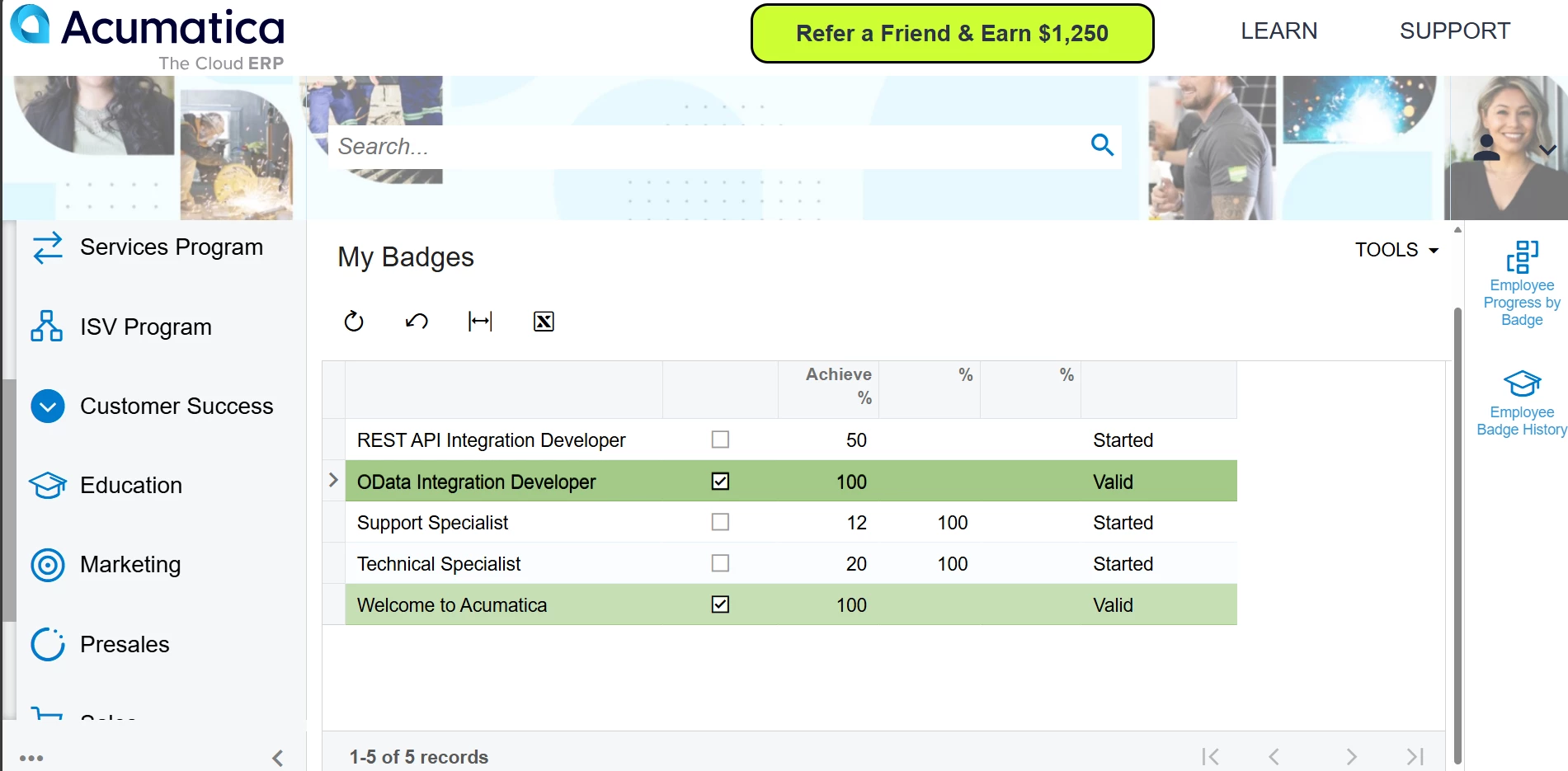The width and height of the screenshot is (1568, 771).
Task: Go to previous page of records
Action: click(1274, 756)
